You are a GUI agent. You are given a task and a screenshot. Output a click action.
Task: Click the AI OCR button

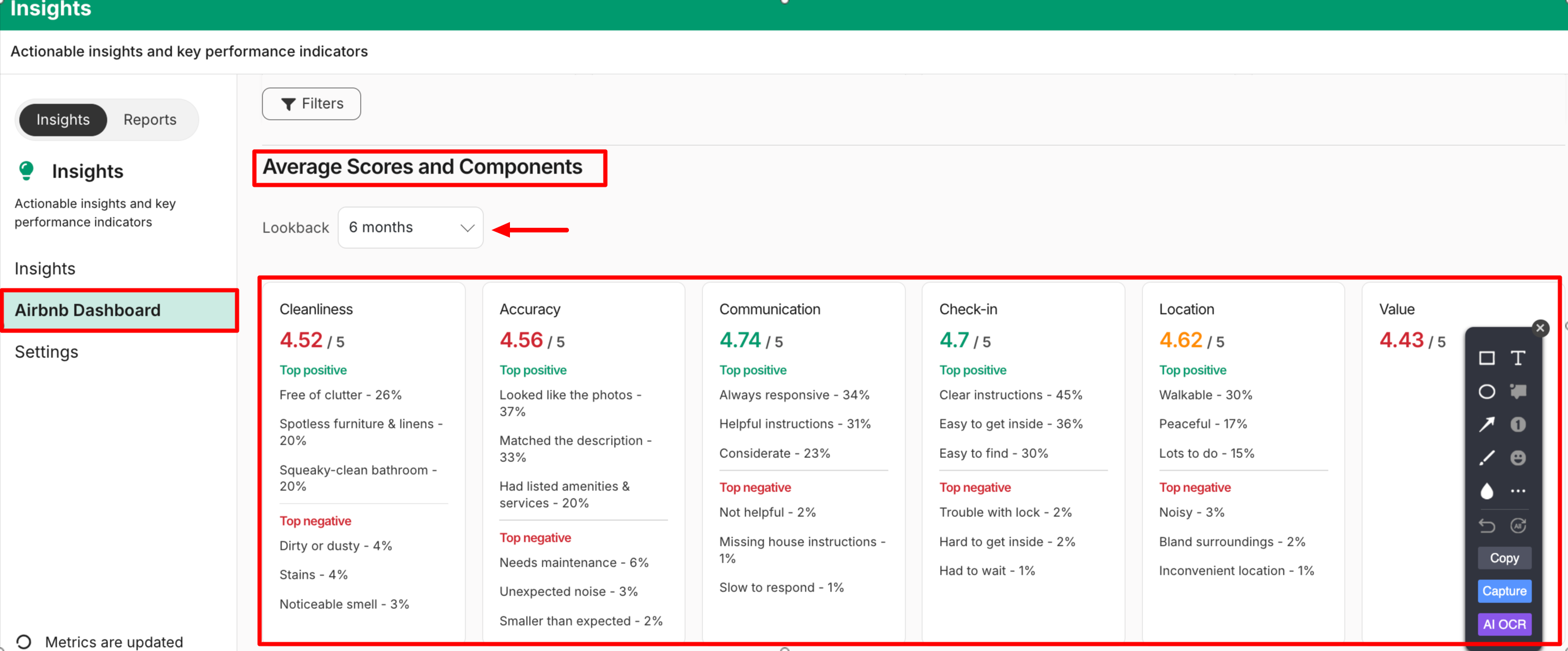click(x=1504, y=624)
